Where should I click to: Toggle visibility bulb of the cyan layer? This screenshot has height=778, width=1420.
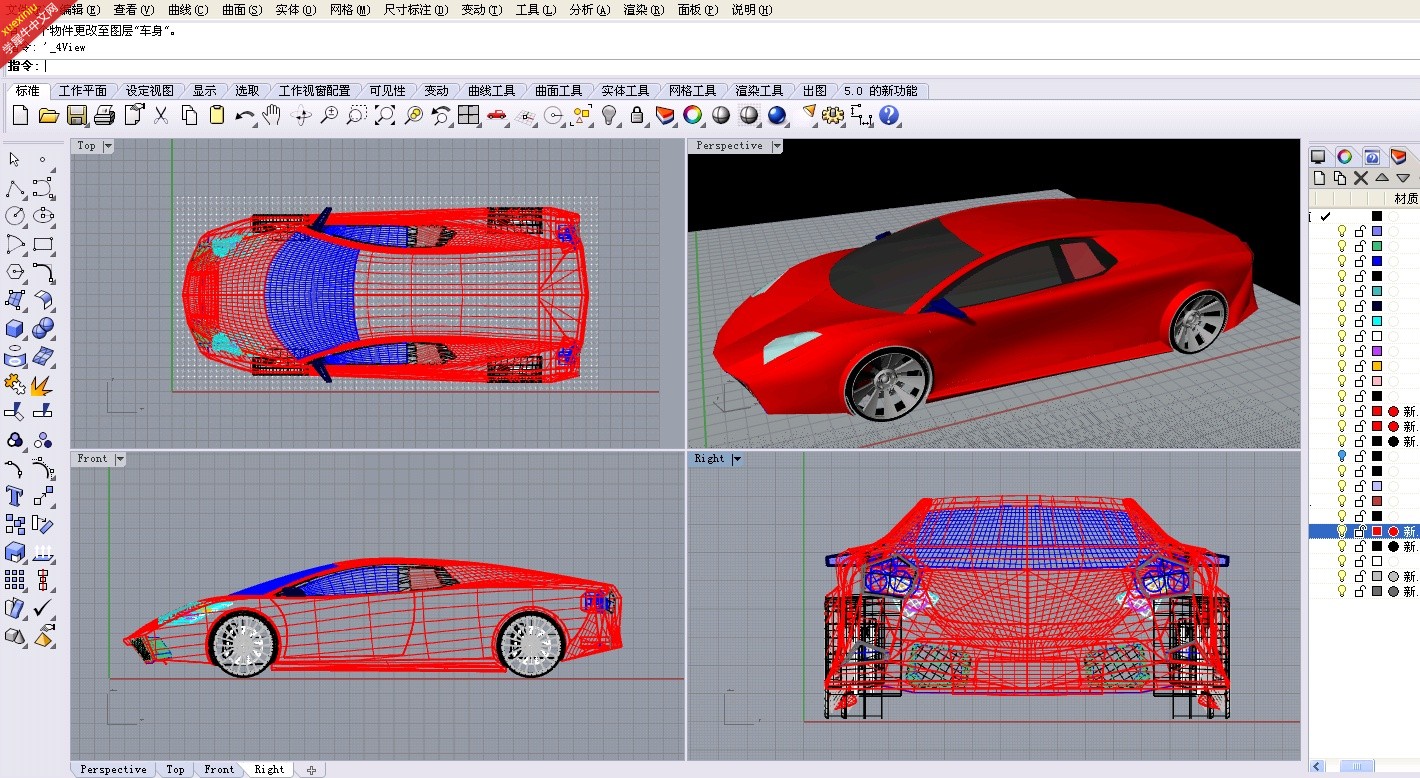1342,321
